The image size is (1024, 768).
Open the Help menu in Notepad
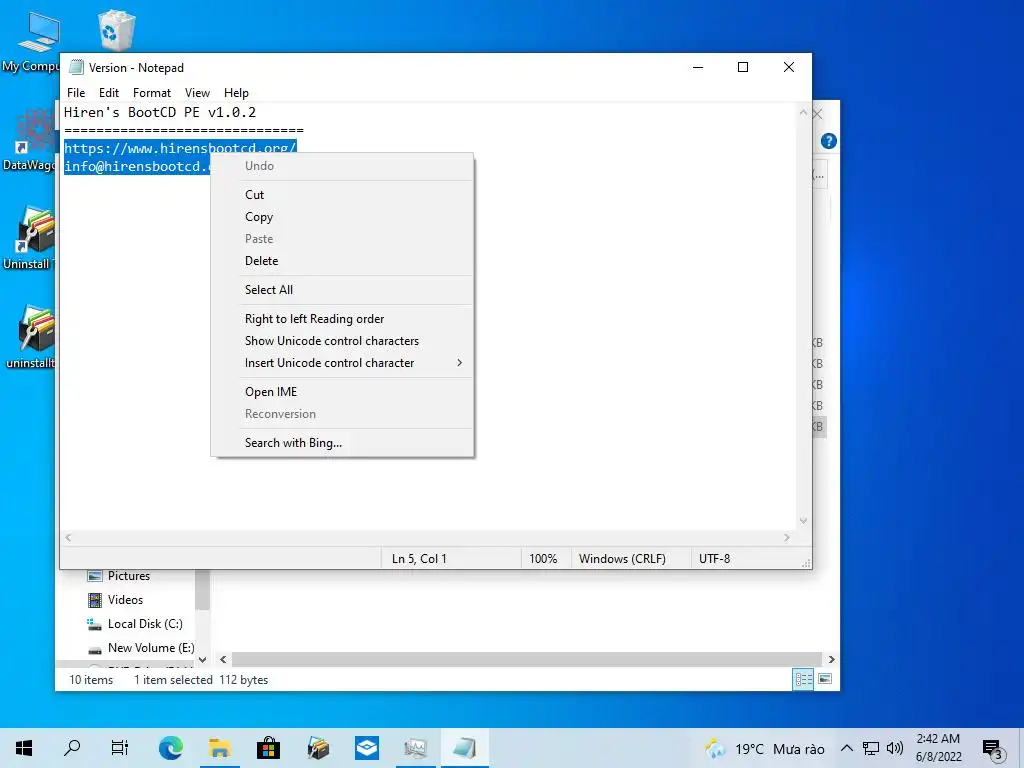click(x=236, y=93)
